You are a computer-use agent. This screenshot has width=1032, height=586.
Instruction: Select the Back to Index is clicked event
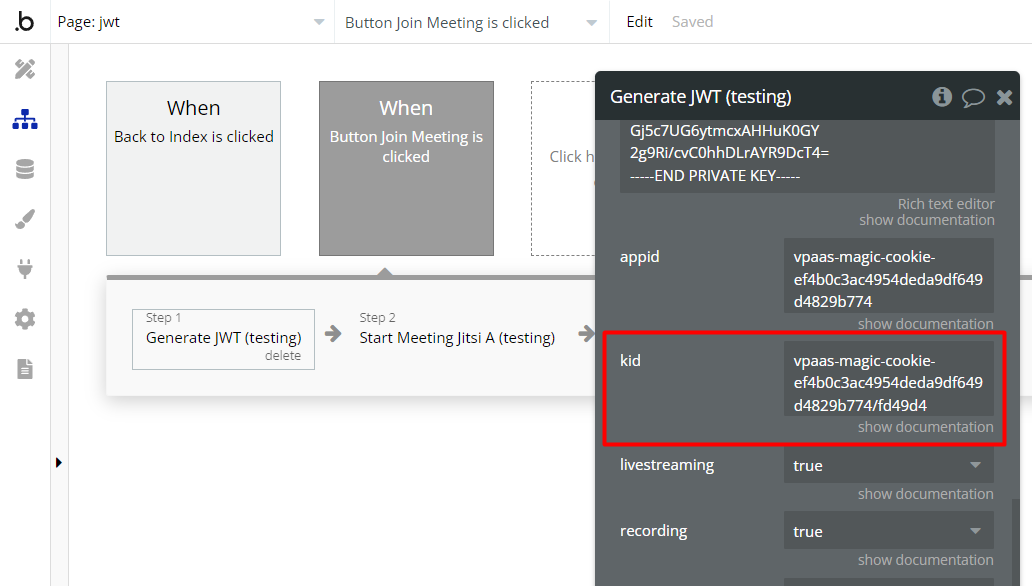click(x=193, y=168)
